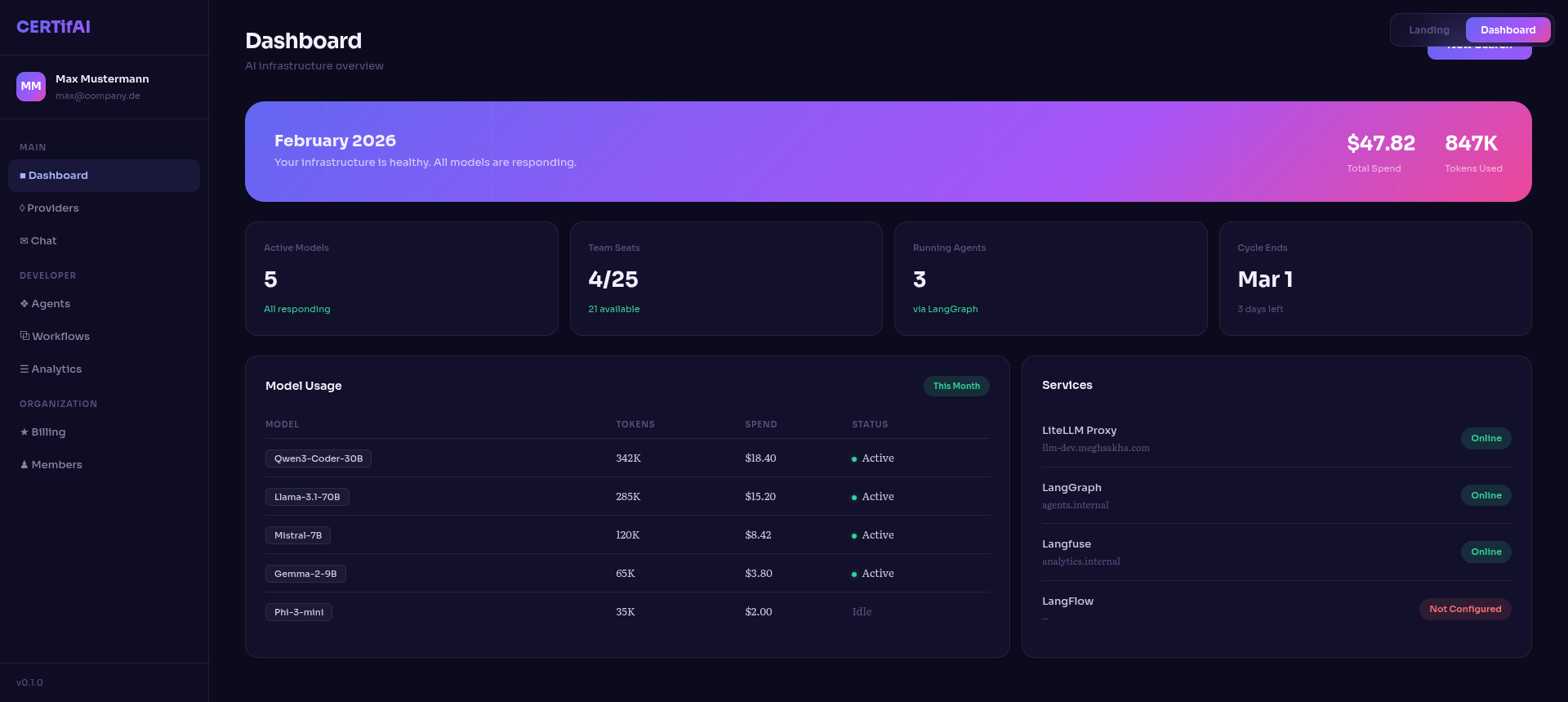1568x702 pixels.
Task: Click the CERTifAI logo
Action: (53, 27)
